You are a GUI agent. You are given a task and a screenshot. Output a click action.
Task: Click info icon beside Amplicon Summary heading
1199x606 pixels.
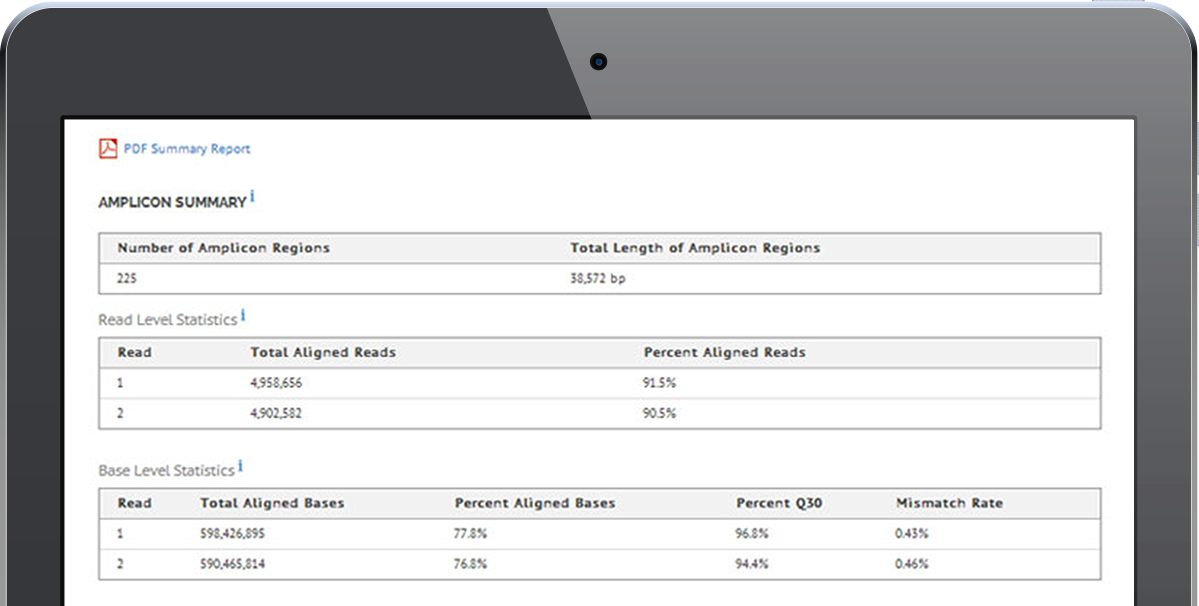click(x=252, y=198)
